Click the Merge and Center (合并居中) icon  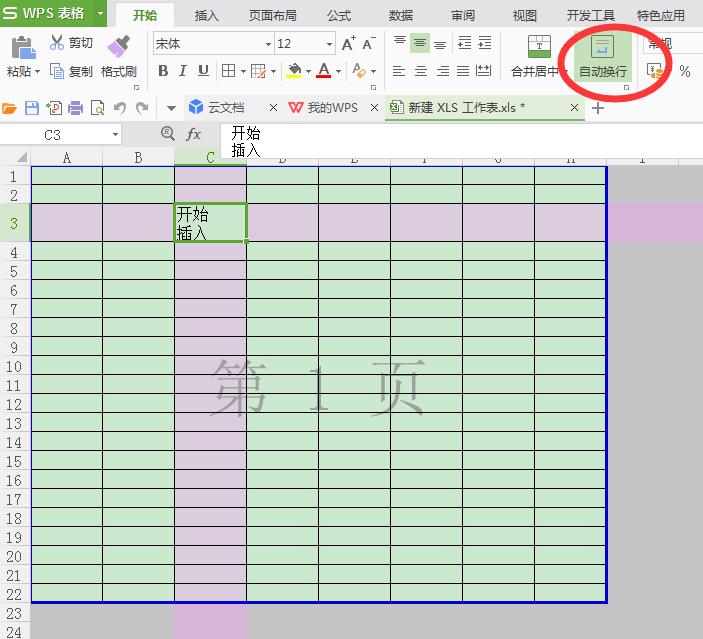point(539,47)
